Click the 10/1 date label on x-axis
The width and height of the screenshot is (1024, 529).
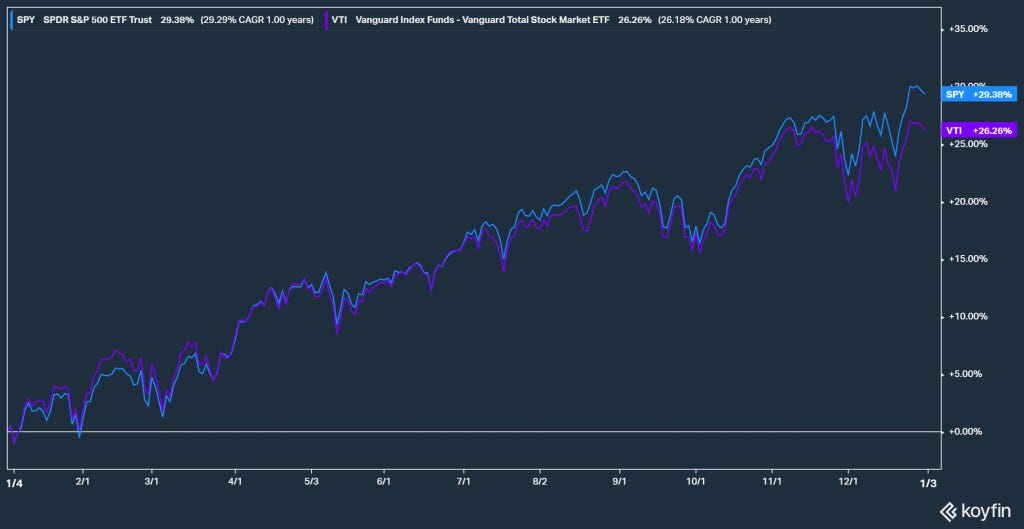click(x=696, y=482)
